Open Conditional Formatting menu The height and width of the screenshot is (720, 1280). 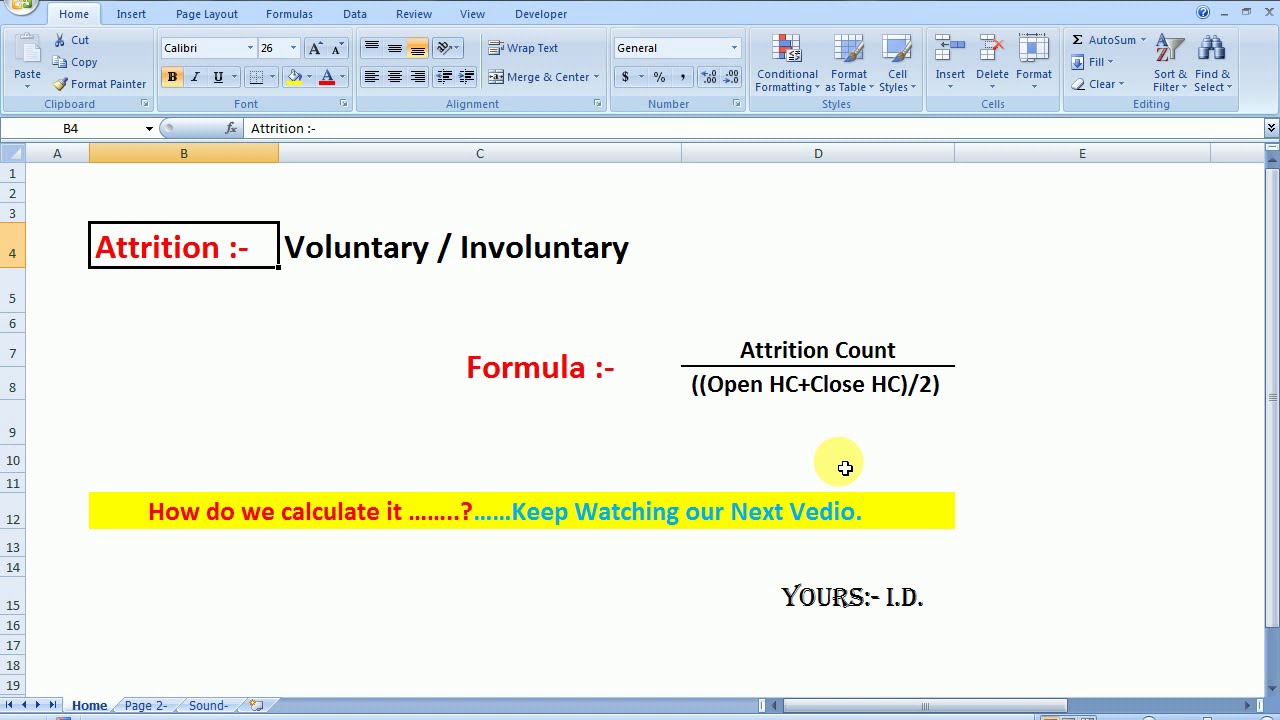(x=787, y=64)
